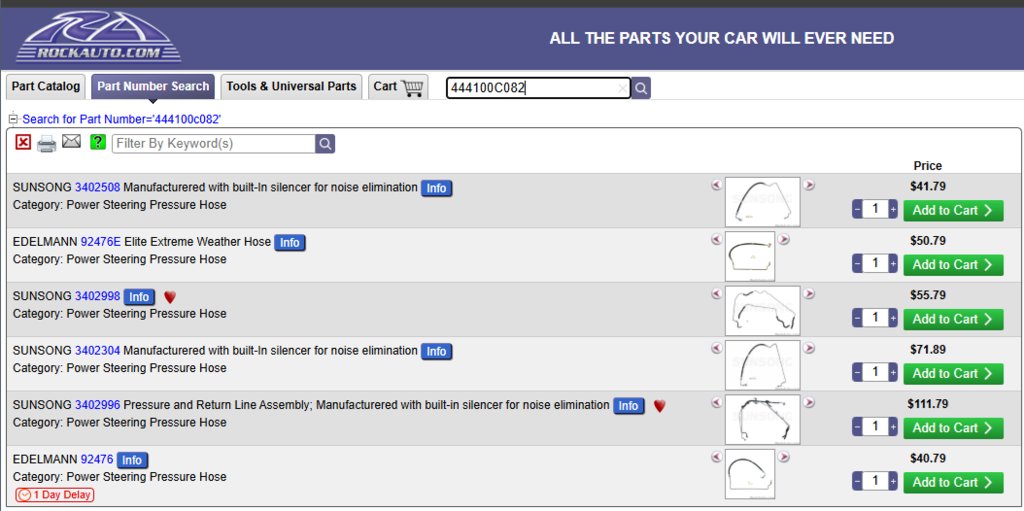Open part number link 3402996
Screen dimensions: 1024x511
tap(97, 404)
